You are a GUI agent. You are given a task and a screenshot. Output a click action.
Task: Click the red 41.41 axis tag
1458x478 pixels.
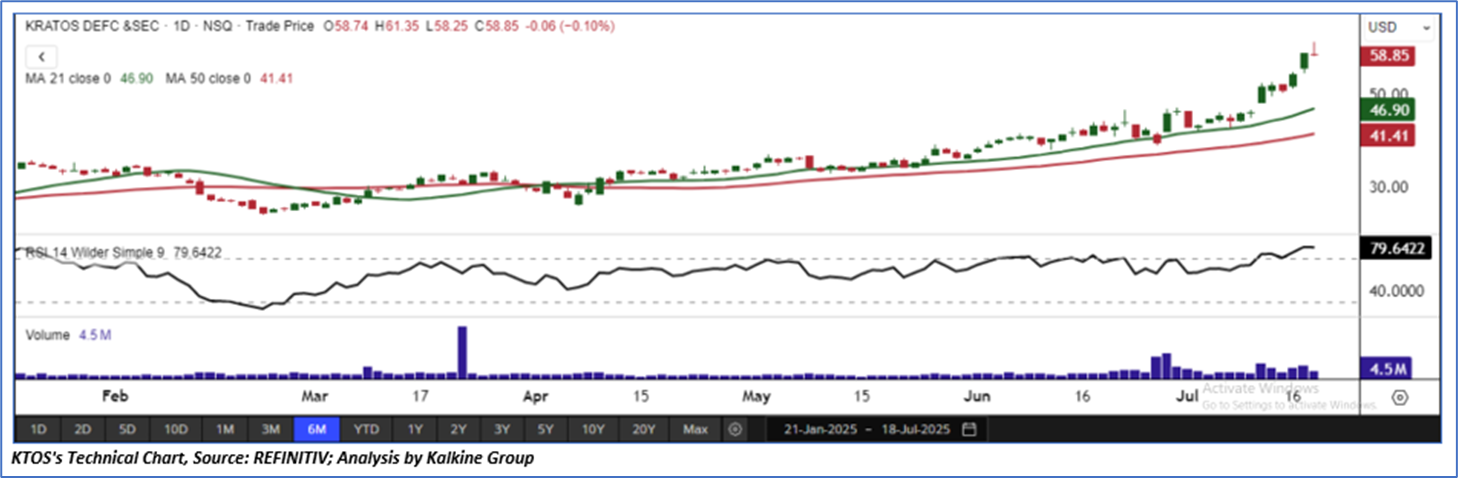pos(1388,135)
